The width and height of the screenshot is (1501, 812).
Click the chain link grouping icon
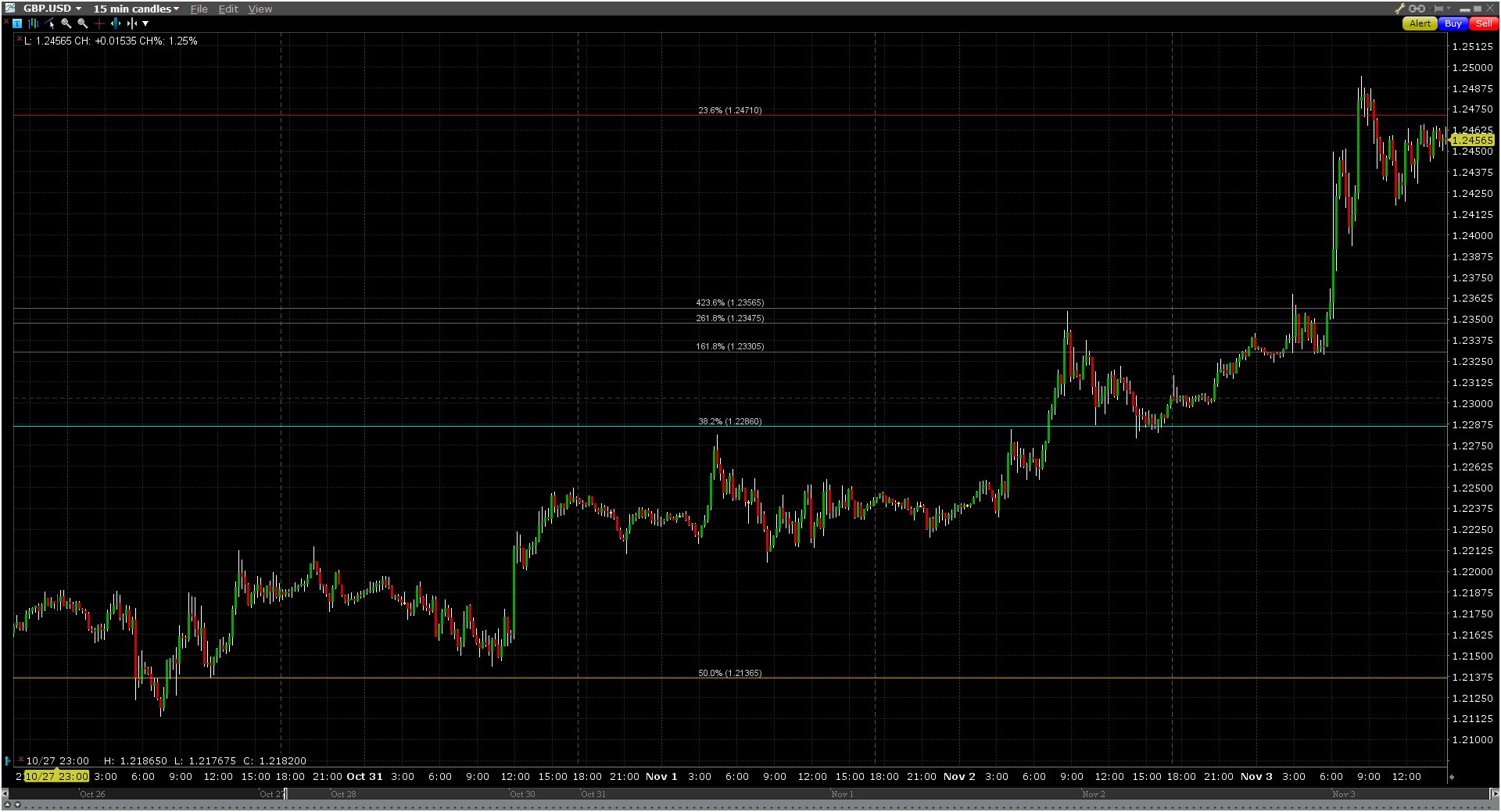(1417, 9)
